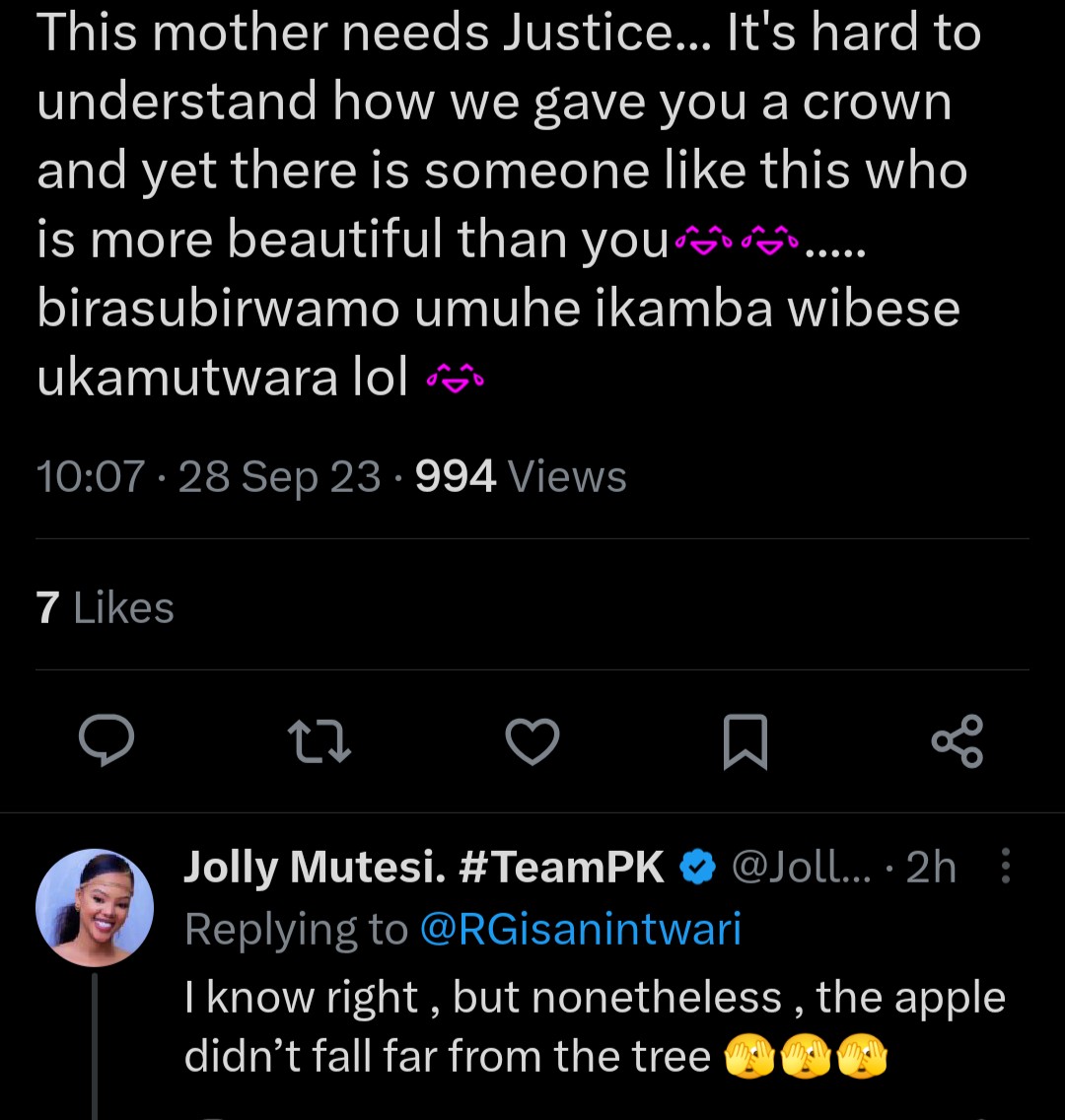Open Jolly Mutesi's profile picture
Viewport: 1065px width, 1120px height.
click(95, 907)
